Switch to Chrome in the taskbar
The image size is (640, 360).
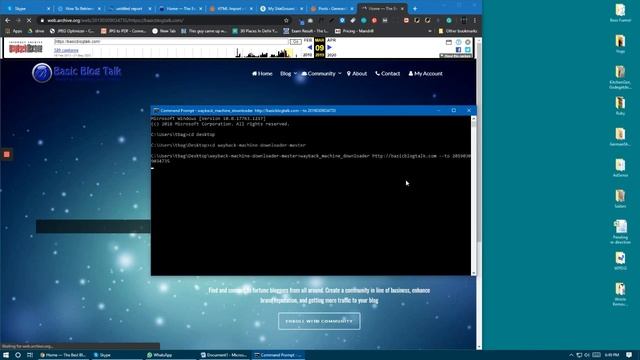[x=64, y=355]
